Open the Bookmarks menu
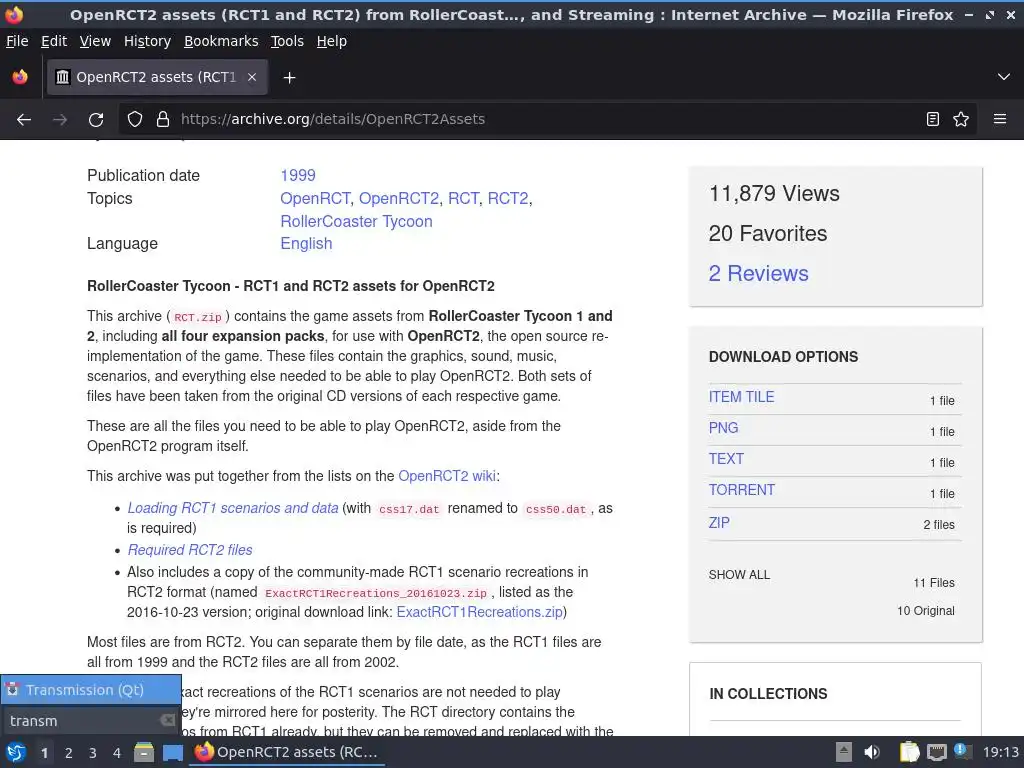1024x768 pixels. point(221,41)
